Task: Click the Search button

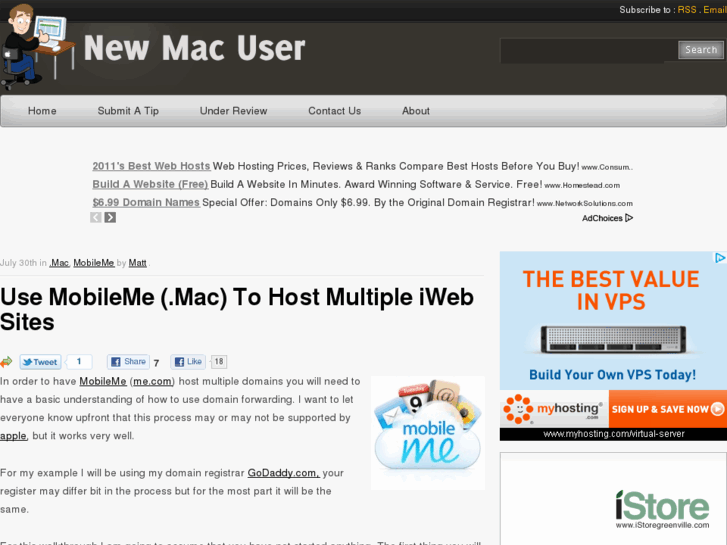Action: [701, 50]
